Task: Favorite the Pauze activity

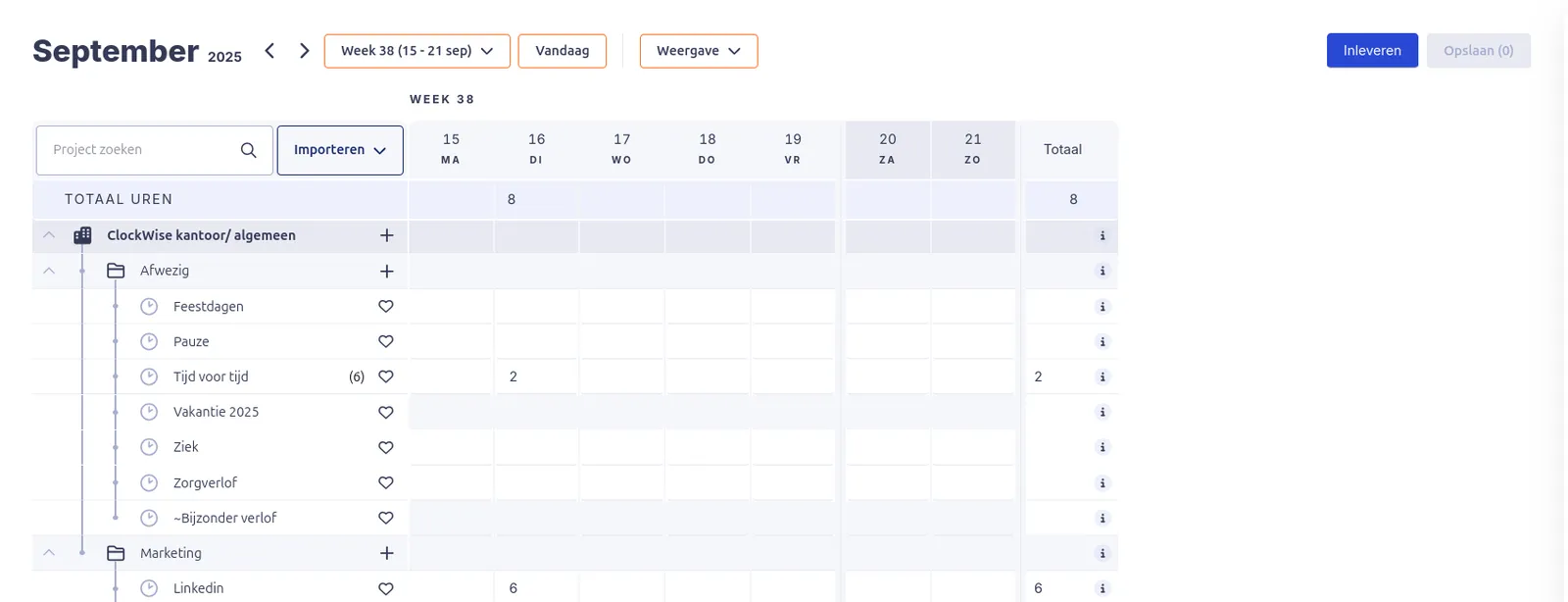Action: (386, 341)
